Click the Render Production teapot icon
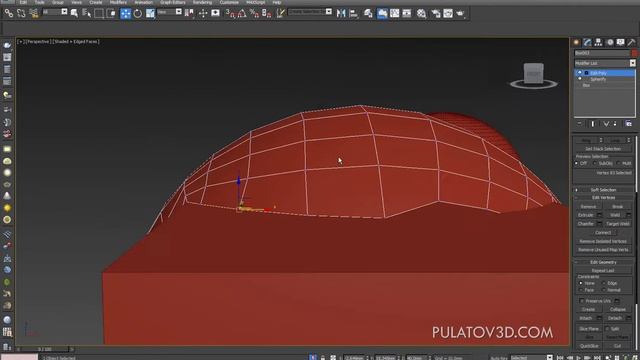Screen dimensions: 640x360 coord(460,13)
